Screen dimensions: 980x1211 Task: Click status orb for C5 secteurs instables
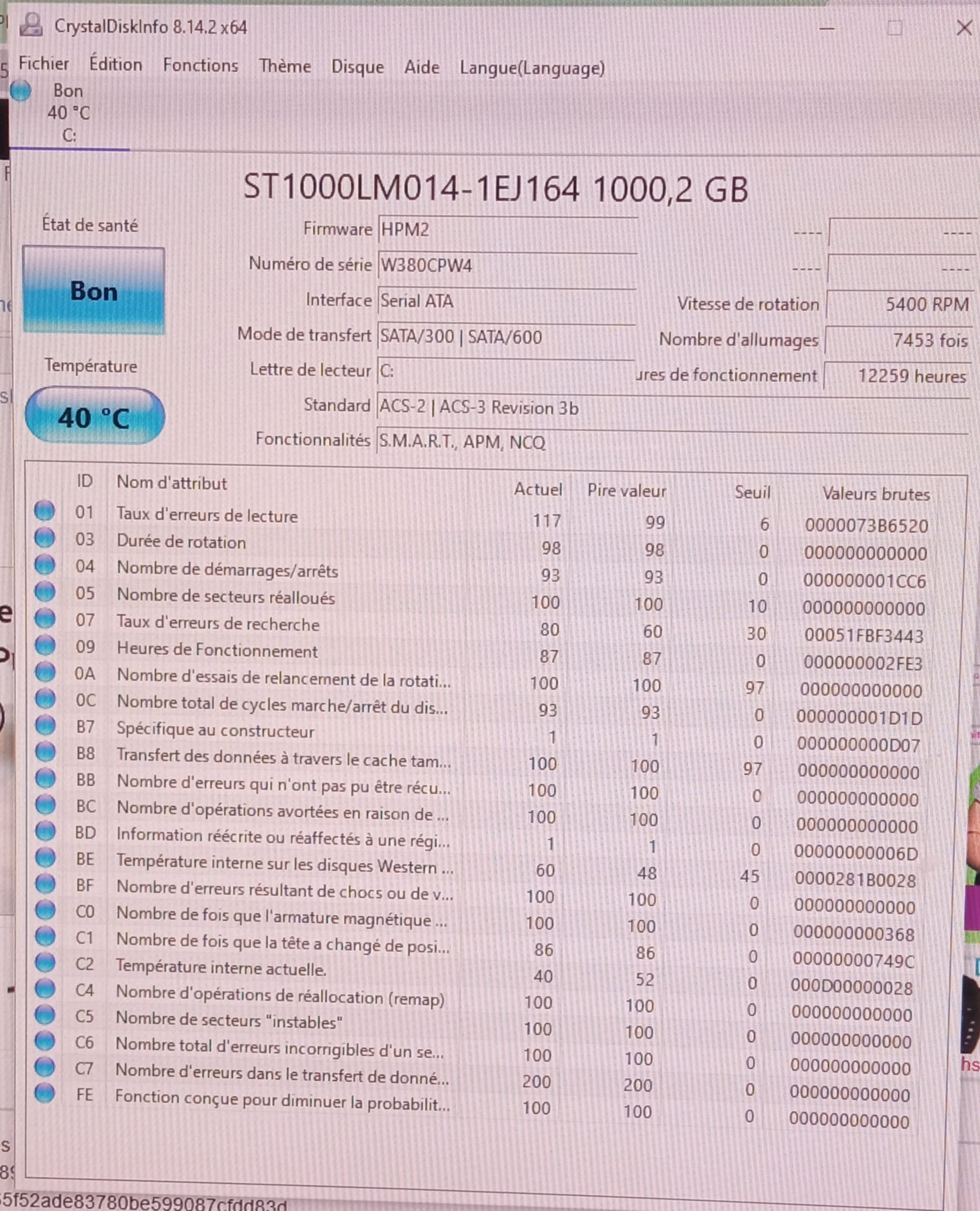point(44,1015)
